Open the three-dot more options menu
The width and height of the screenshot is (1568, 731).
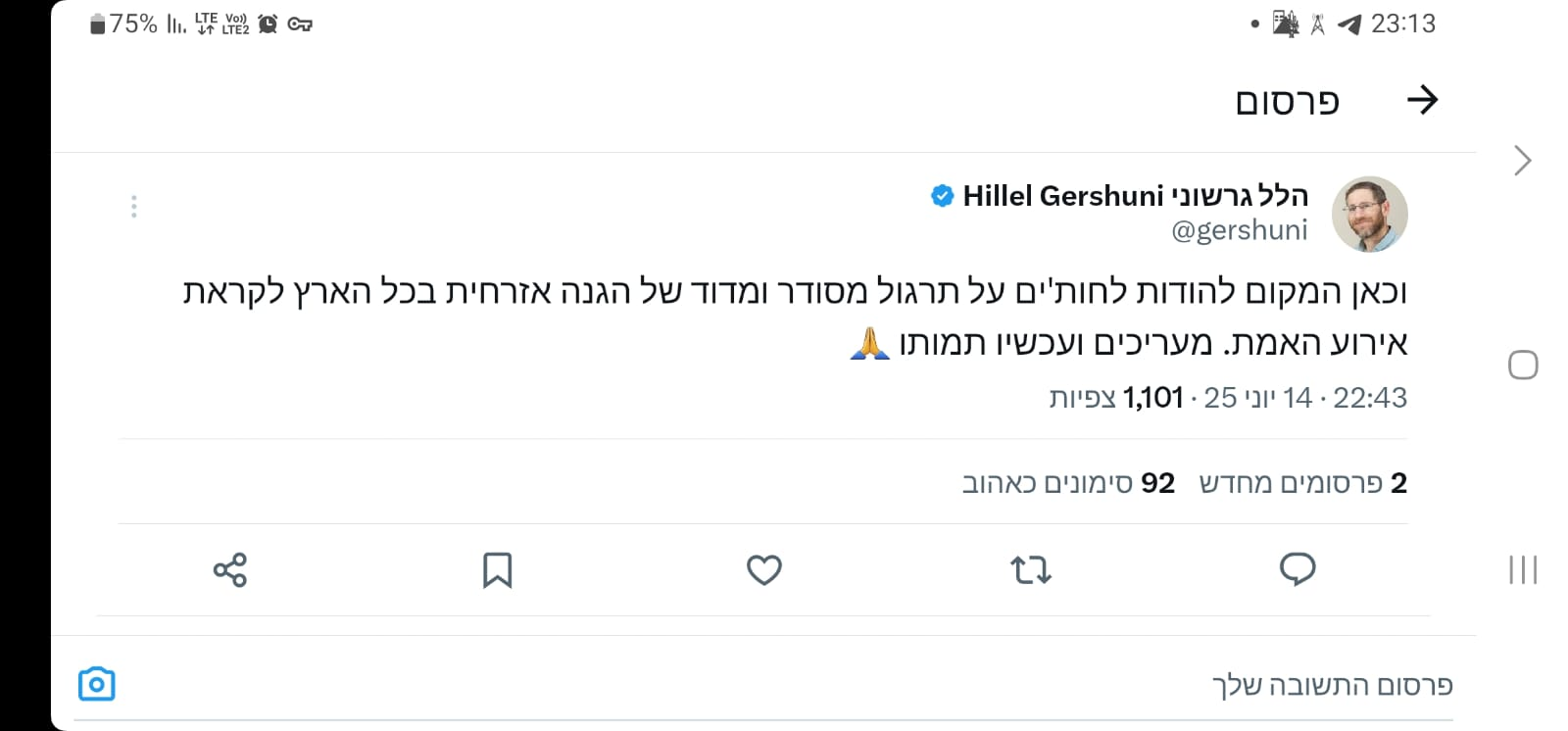[x=134, y=207]
